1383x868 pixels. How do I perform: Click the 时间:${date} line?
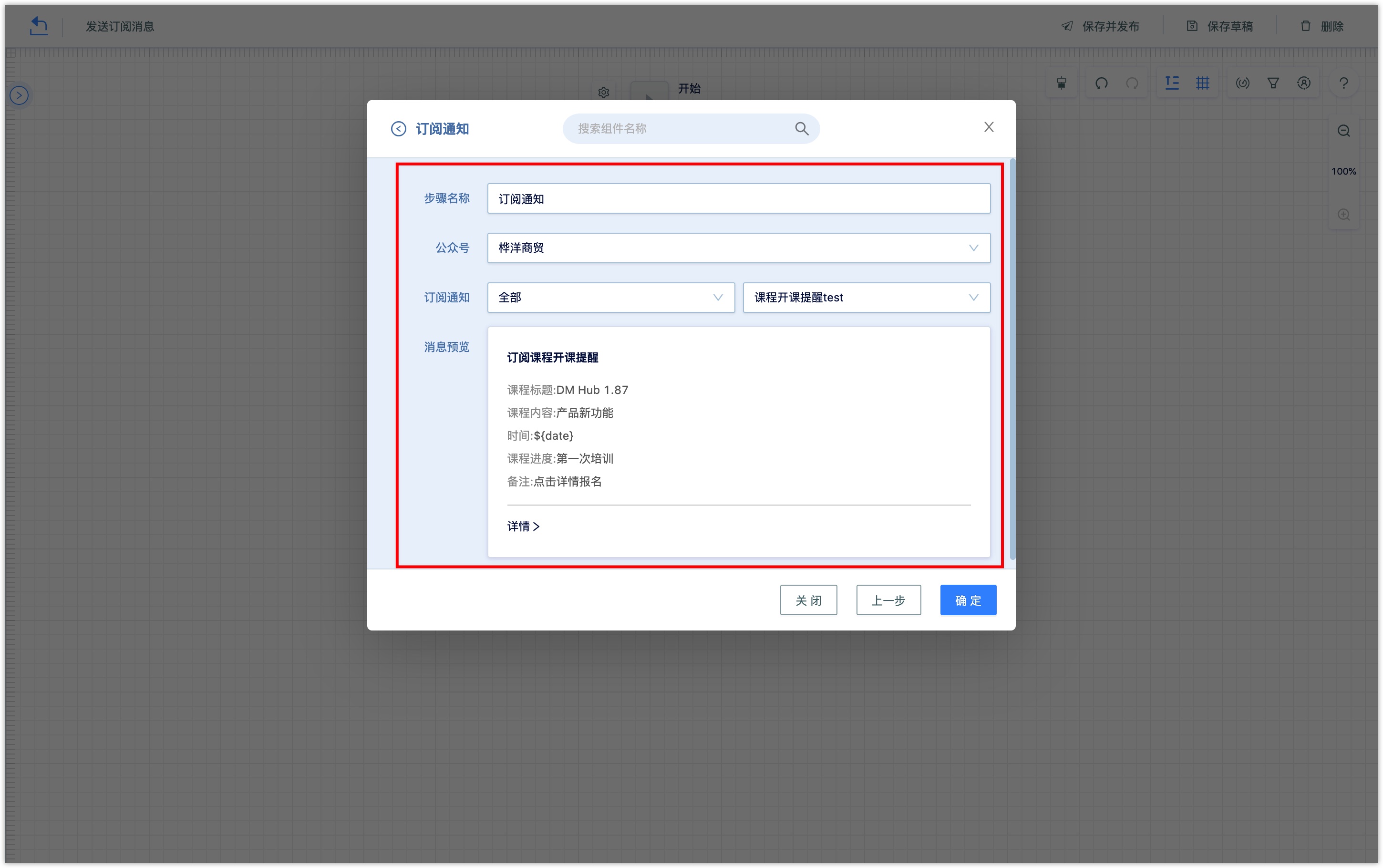[x=540, y=436]
